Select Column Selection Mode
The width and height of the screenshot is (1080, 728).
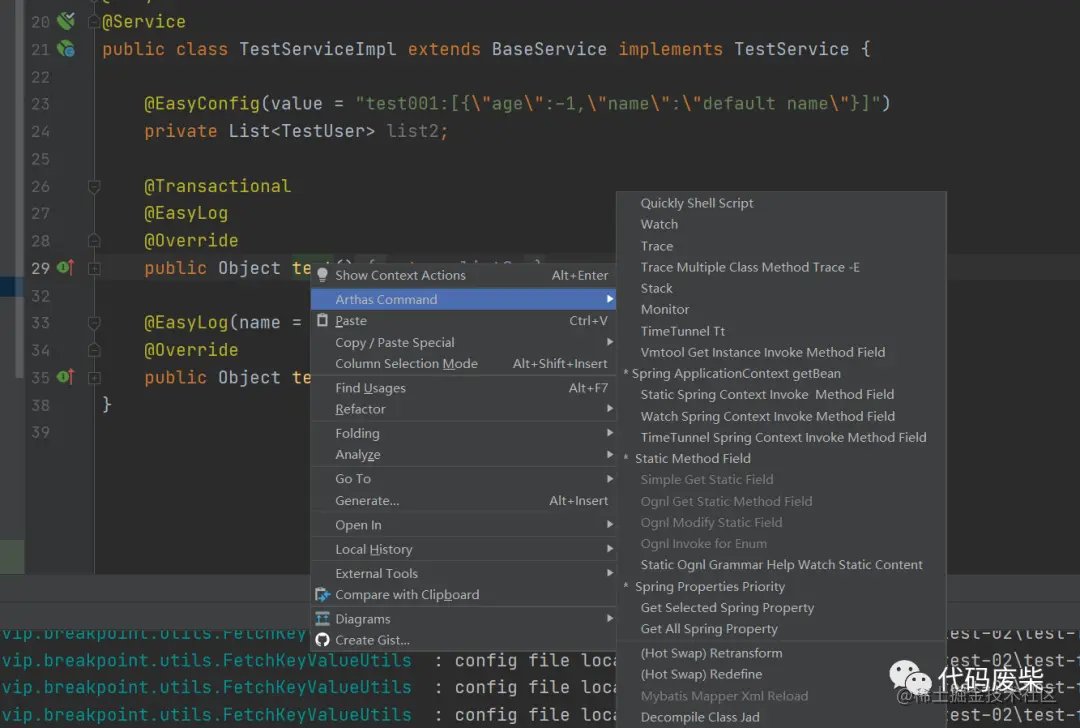point(463,363)
